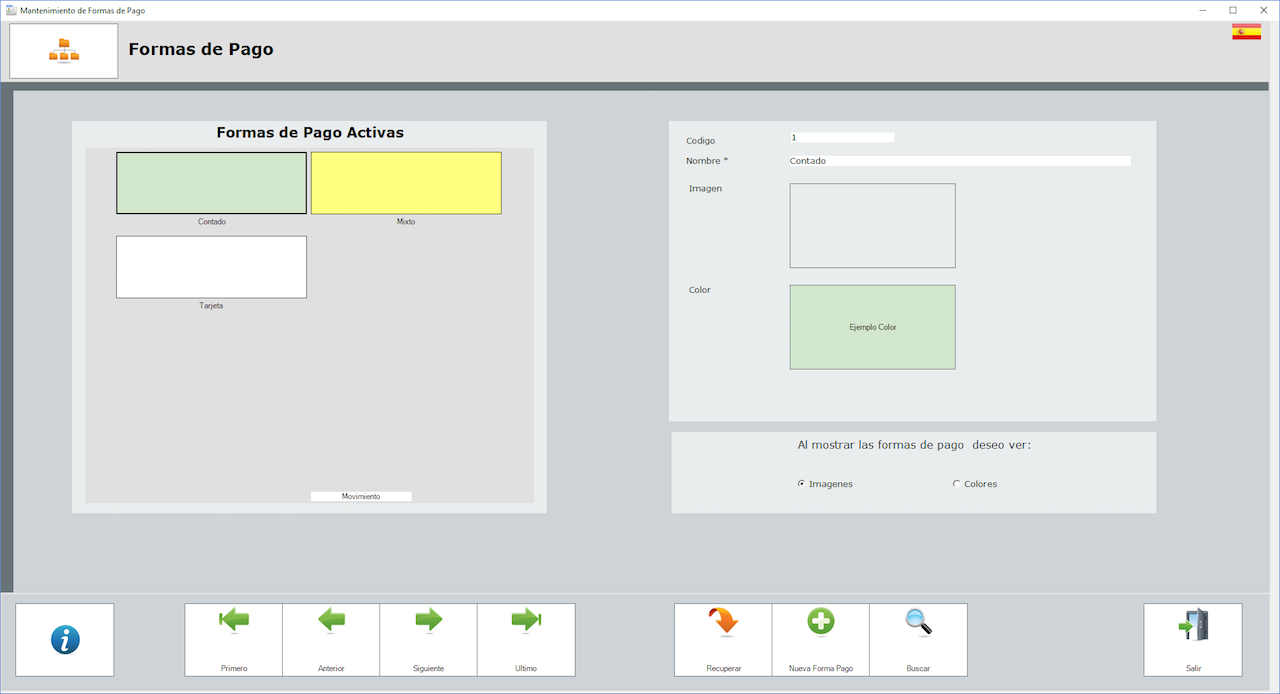Click the Ejemplo Color green swatch

click(x=872, y=327)
